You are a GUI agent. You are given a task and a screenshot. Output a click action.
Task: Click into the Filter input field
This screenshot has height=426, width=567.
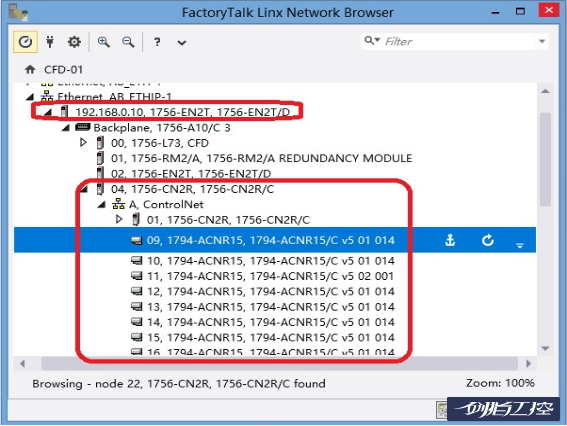pos(459,41)
